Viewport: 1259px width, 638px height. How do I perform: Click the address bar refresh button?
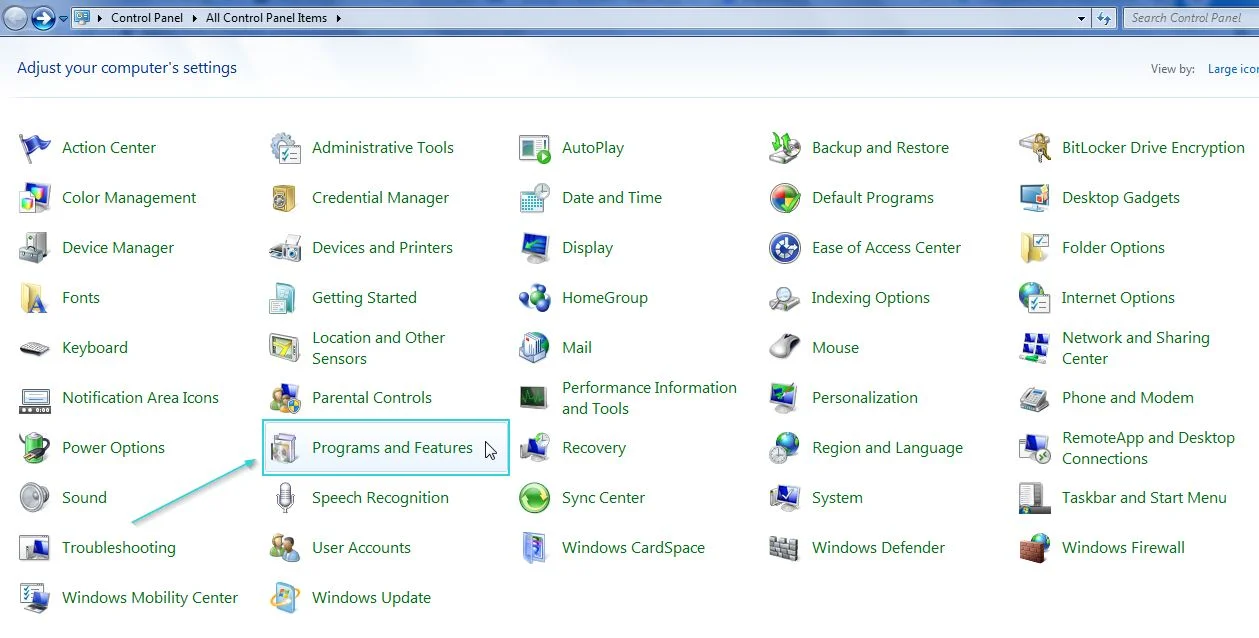click(x=1104, y=18)
